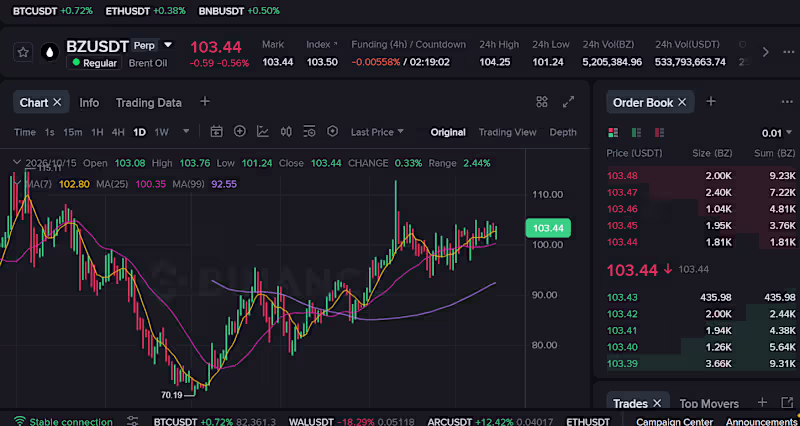This screenshot has width=800, height=426.
Task: Switch chart interval to 1W
Action: (x=161, y=132)
